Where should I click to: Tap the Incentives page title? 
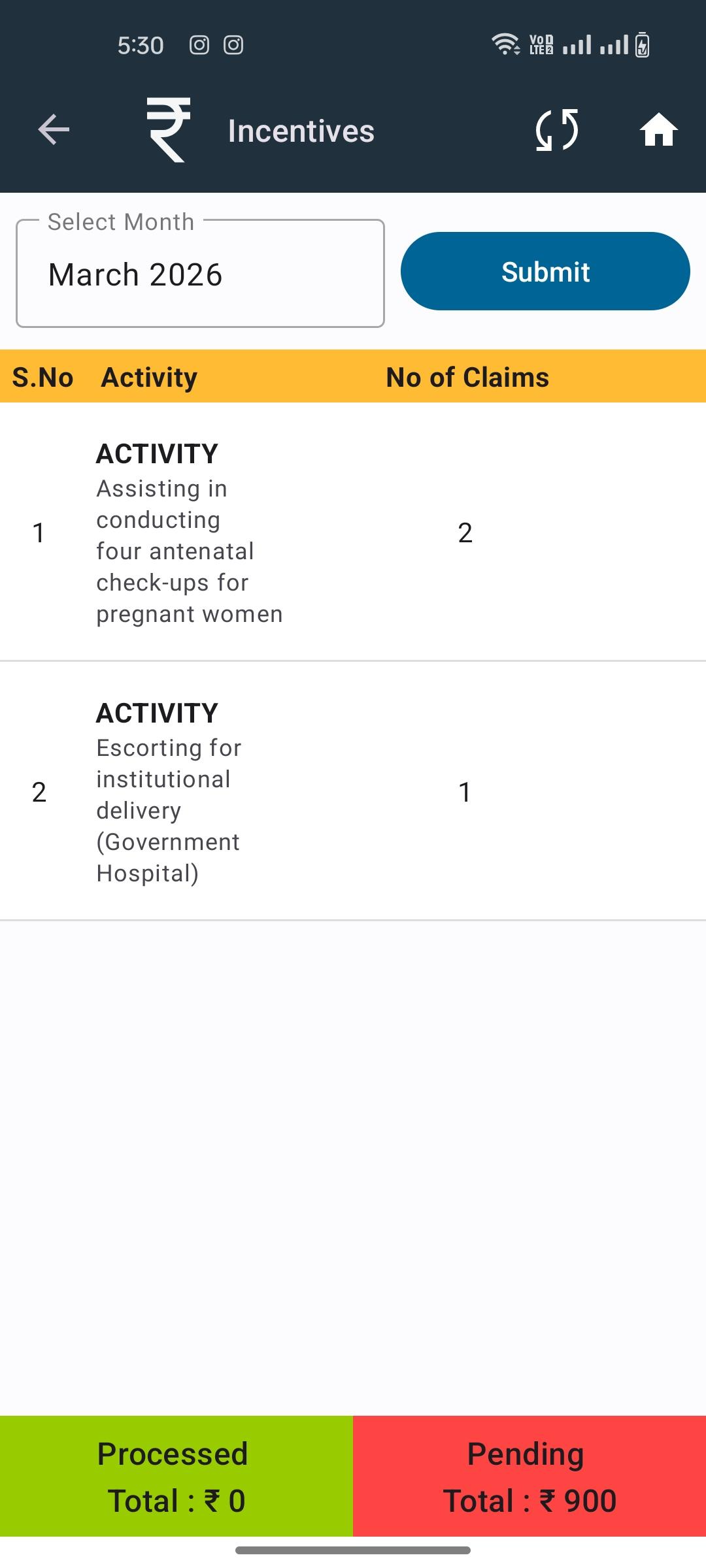click(301, 131)
